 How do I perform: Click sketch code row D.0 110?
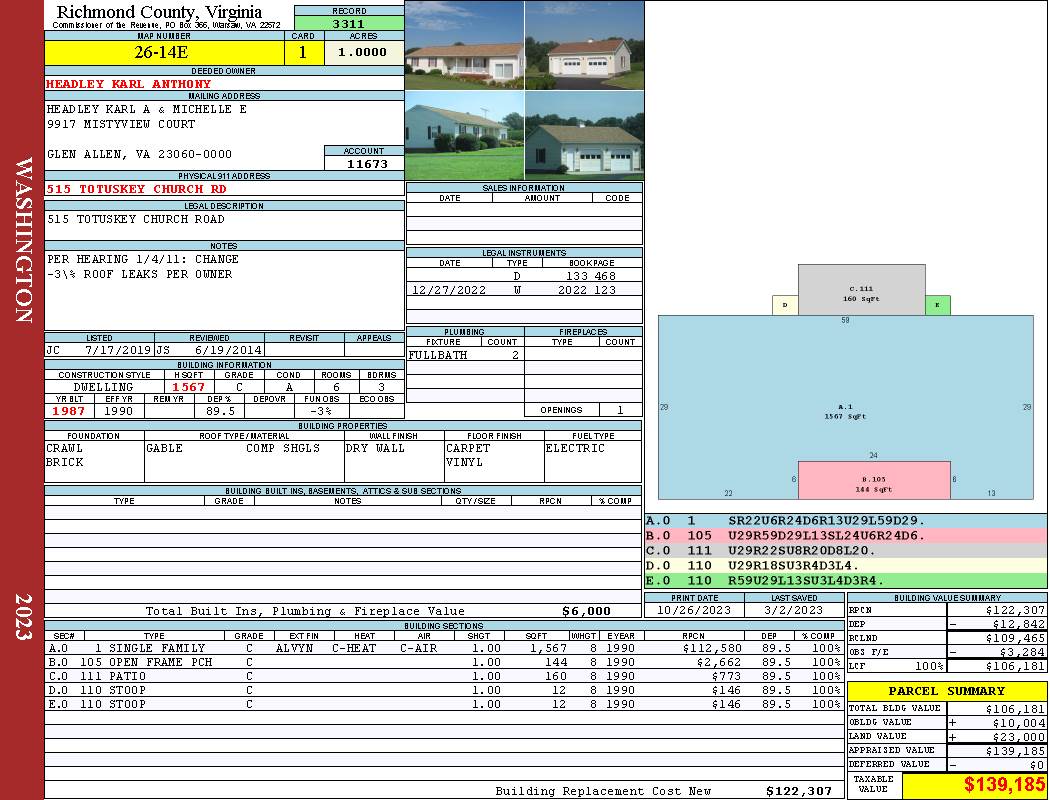point(846,566)
